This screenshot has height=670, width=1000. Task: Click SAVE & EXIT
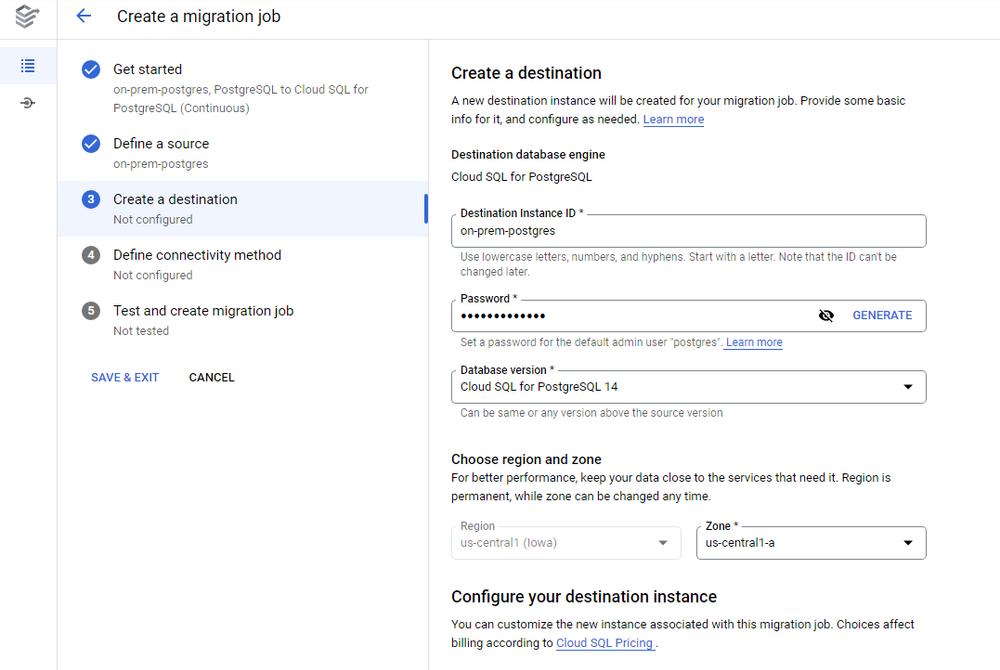click(x=124, y=377)
